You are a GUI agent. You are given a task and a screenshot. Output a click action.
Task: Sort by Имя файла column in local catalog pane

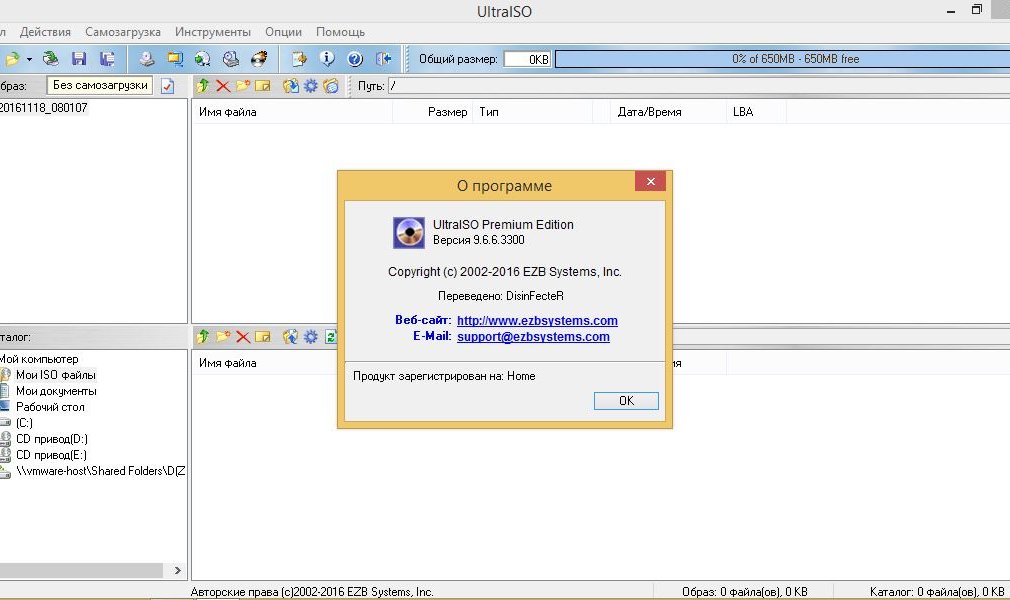tap(265, 363)
